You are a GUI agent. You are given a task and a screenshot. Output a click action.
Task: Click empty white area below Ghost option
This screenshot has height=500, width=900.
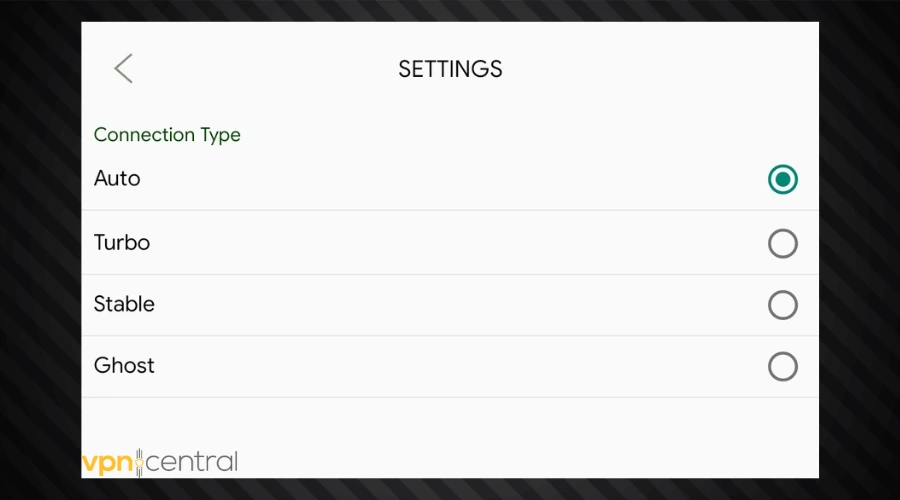point(450,430)
